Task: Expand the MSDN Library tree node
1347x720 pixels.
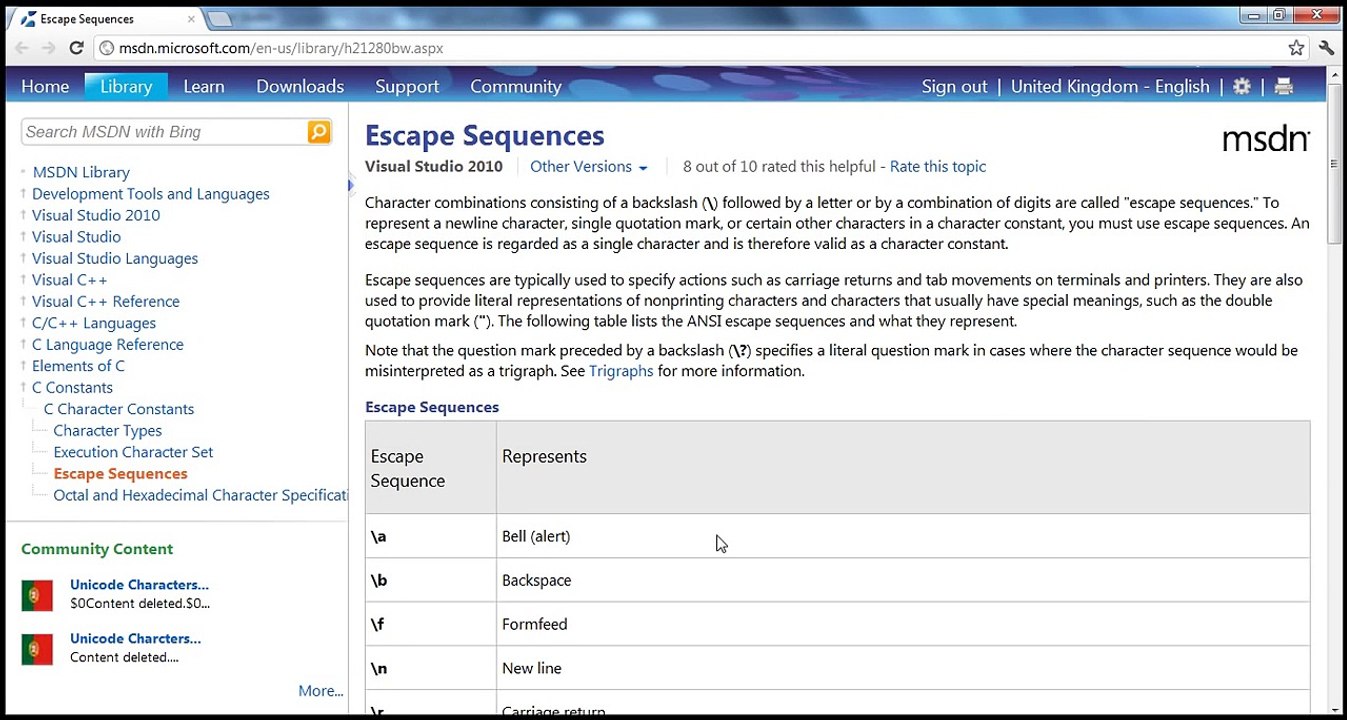Action: click(x=23, y=172)
